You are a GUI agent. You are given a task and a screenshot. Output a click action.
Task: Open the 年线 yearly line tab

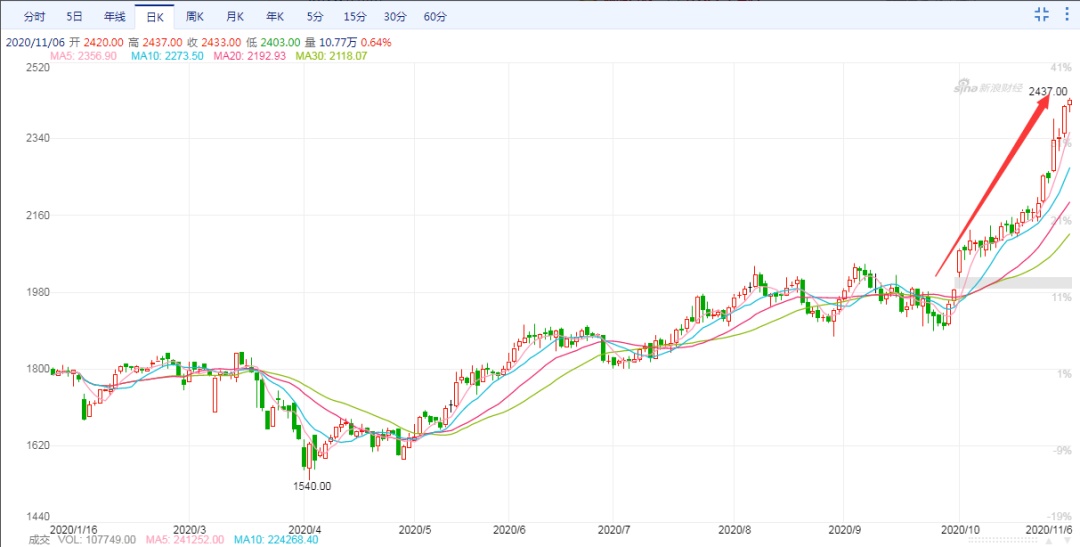[x=114, y=17]
